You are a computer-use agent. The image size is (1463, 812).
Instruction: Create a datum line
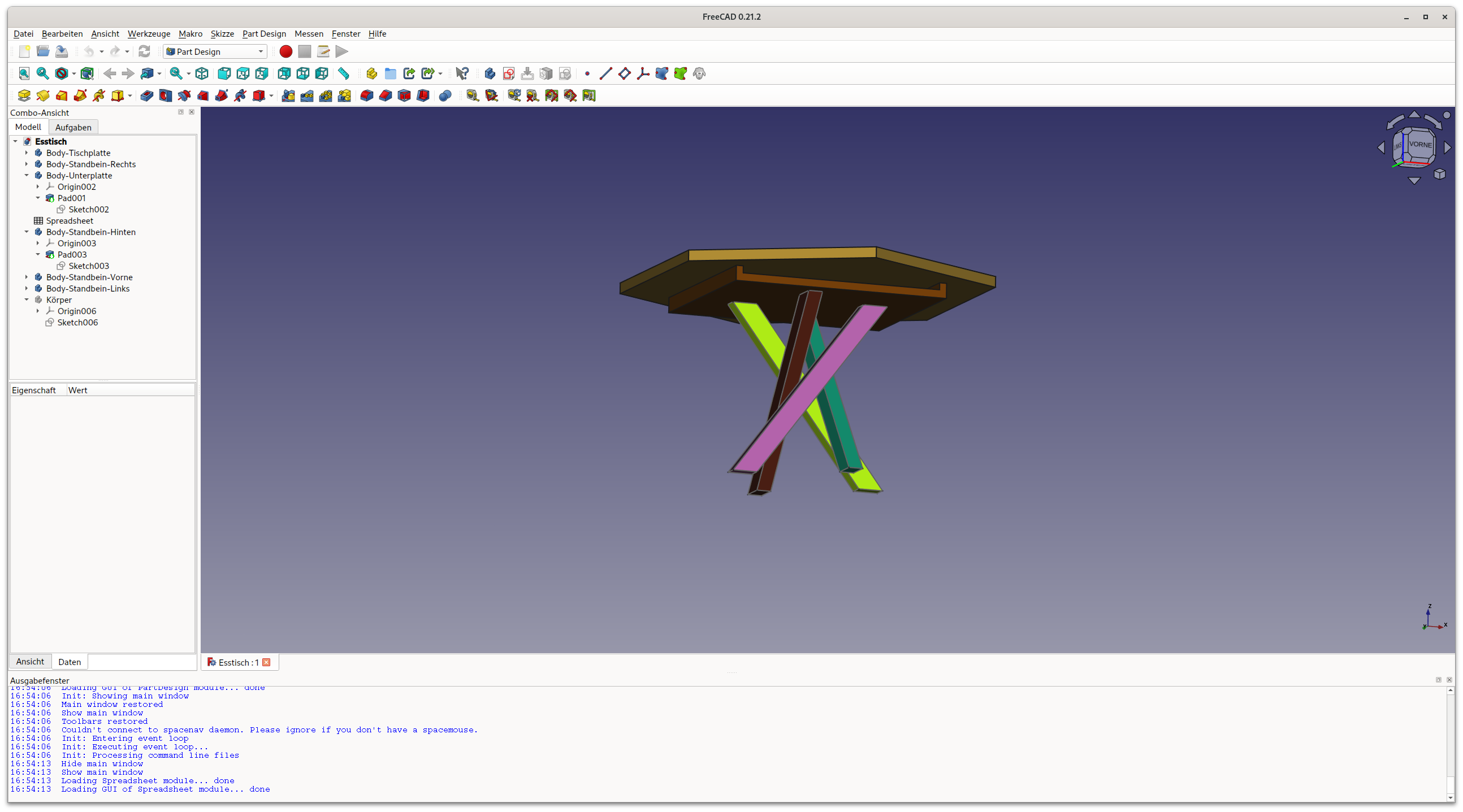click(x=606, y=73)
